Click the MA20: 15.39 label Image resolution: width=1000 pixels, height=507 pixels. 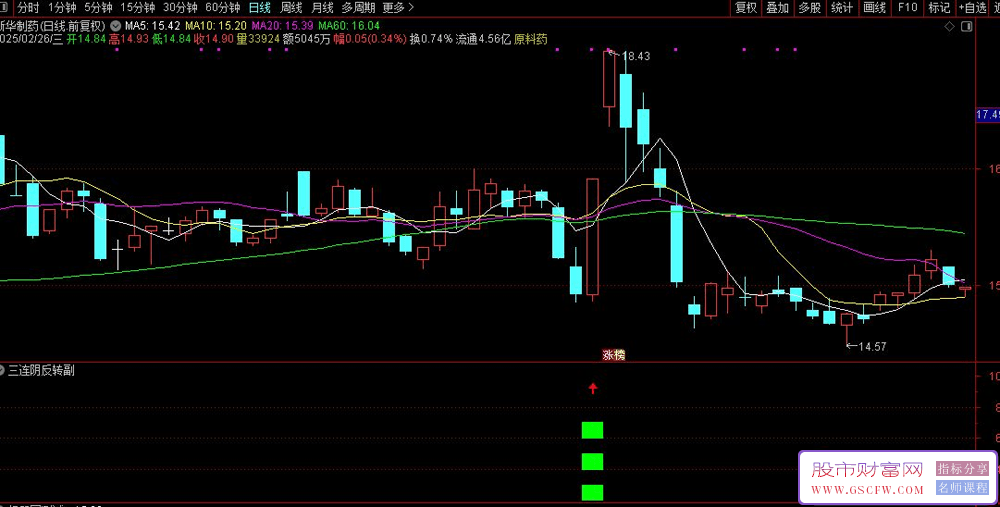[x=283, y=26]
